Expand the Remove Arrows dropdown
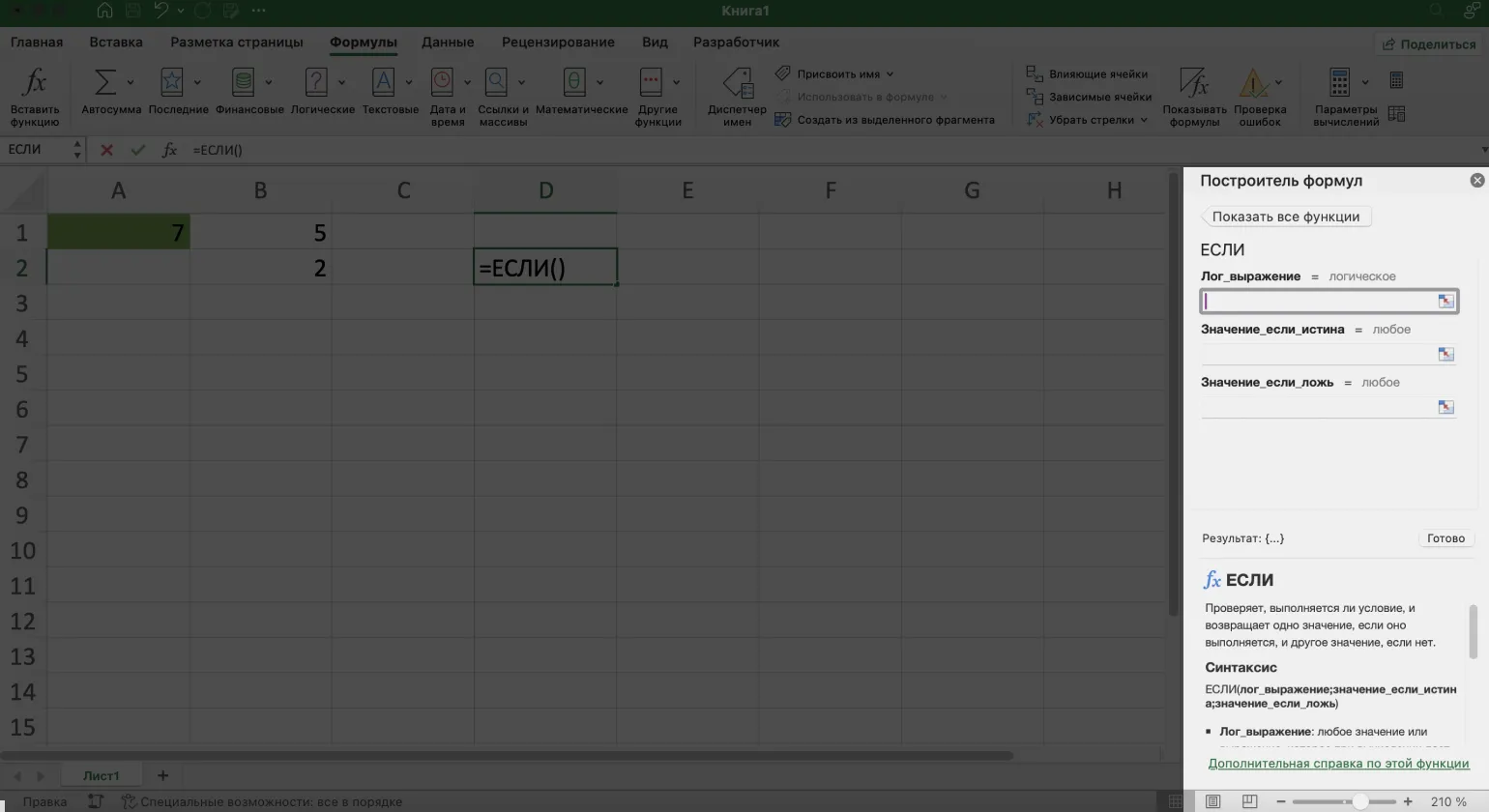 point(1144,120)
